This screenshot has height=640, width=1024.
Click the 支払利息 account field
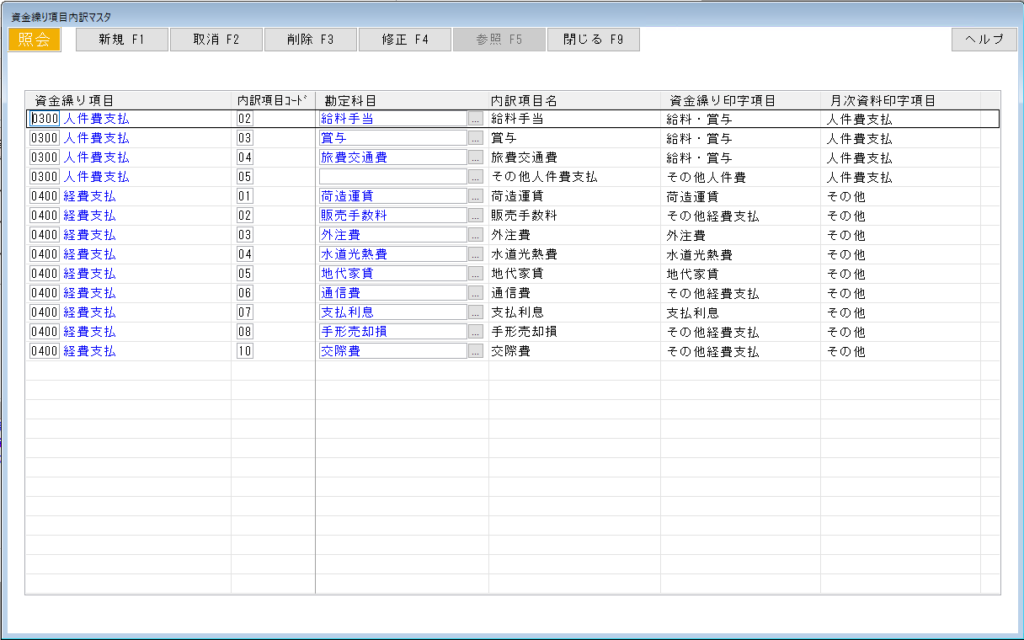pyautogui.click(x=392, y=312)
